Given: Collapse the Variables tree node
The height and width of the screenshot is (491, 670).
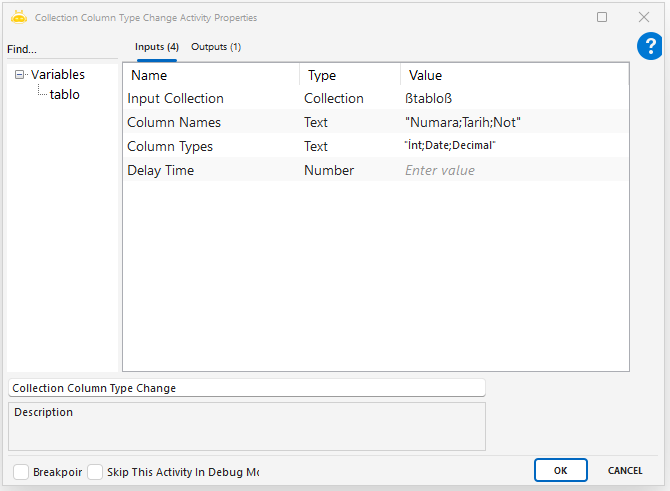Looking at the screenshot, I should point(20,75).
